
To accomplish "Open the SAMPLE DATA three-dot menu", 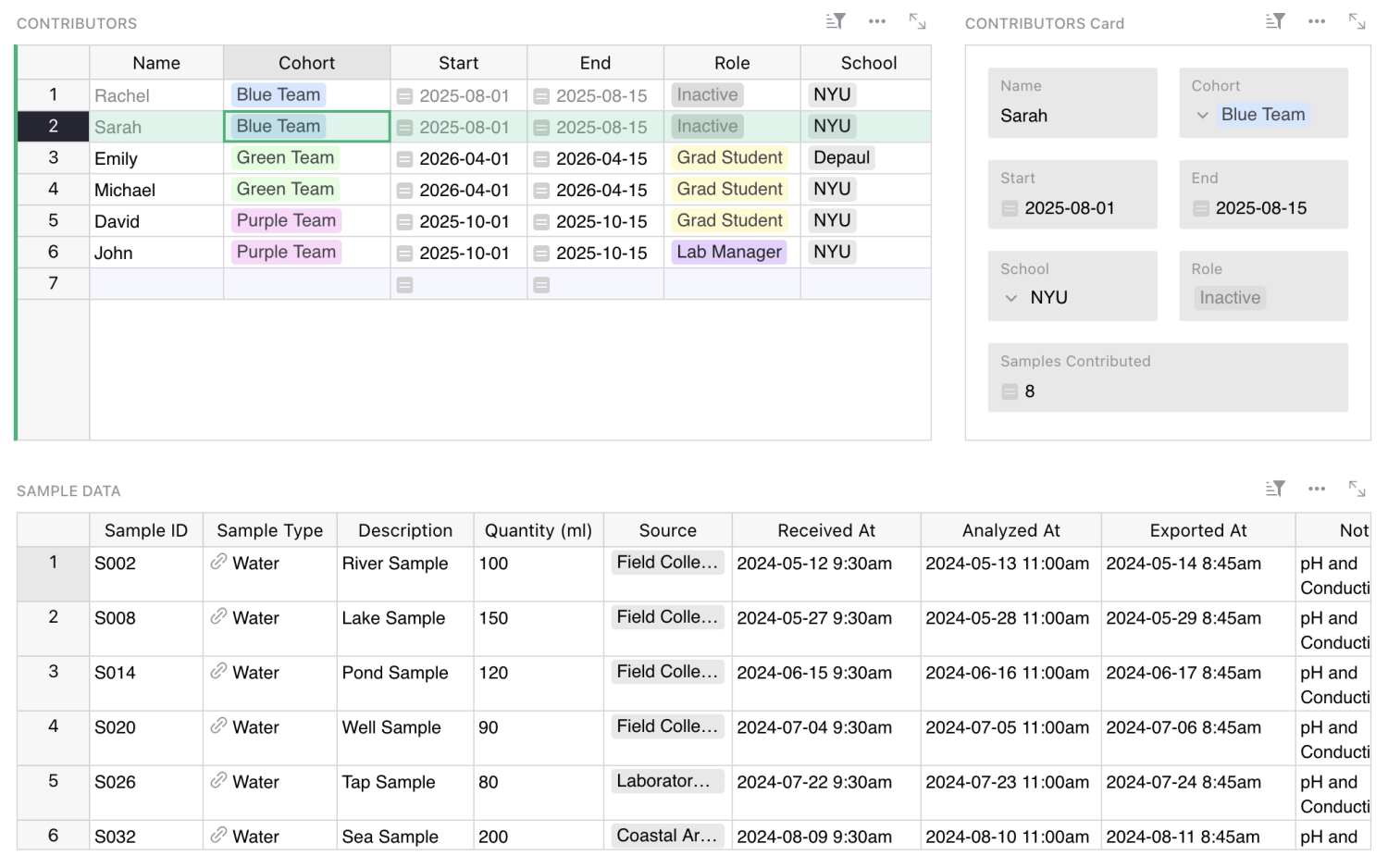I will tap(1316, 489).
